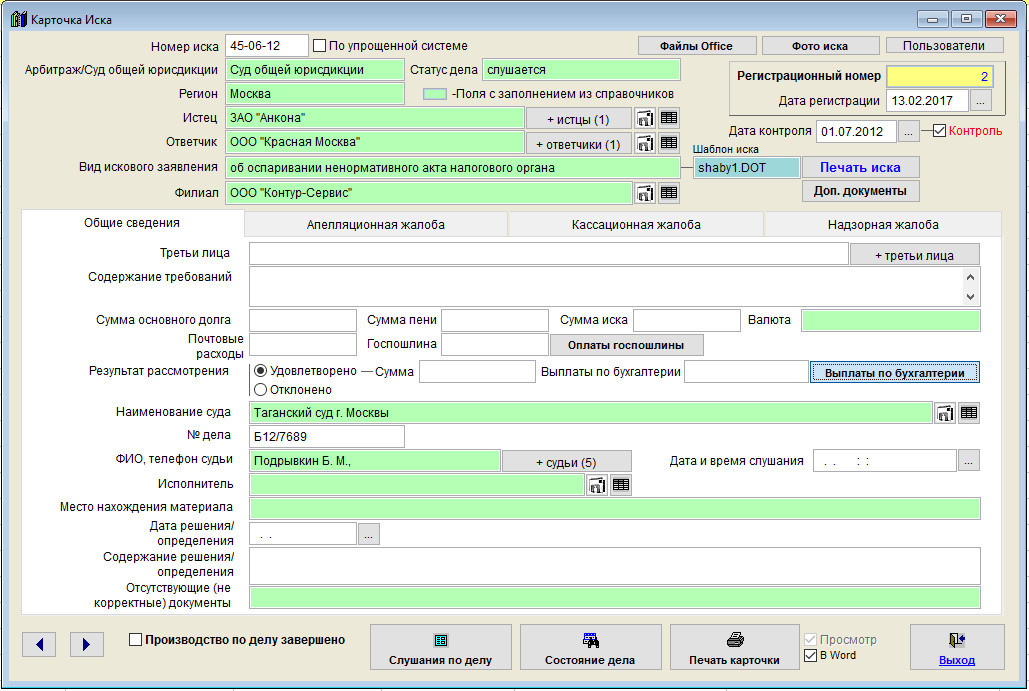
Task: Enable По упрощенной системе checkbox
Action: pos(320,46)
